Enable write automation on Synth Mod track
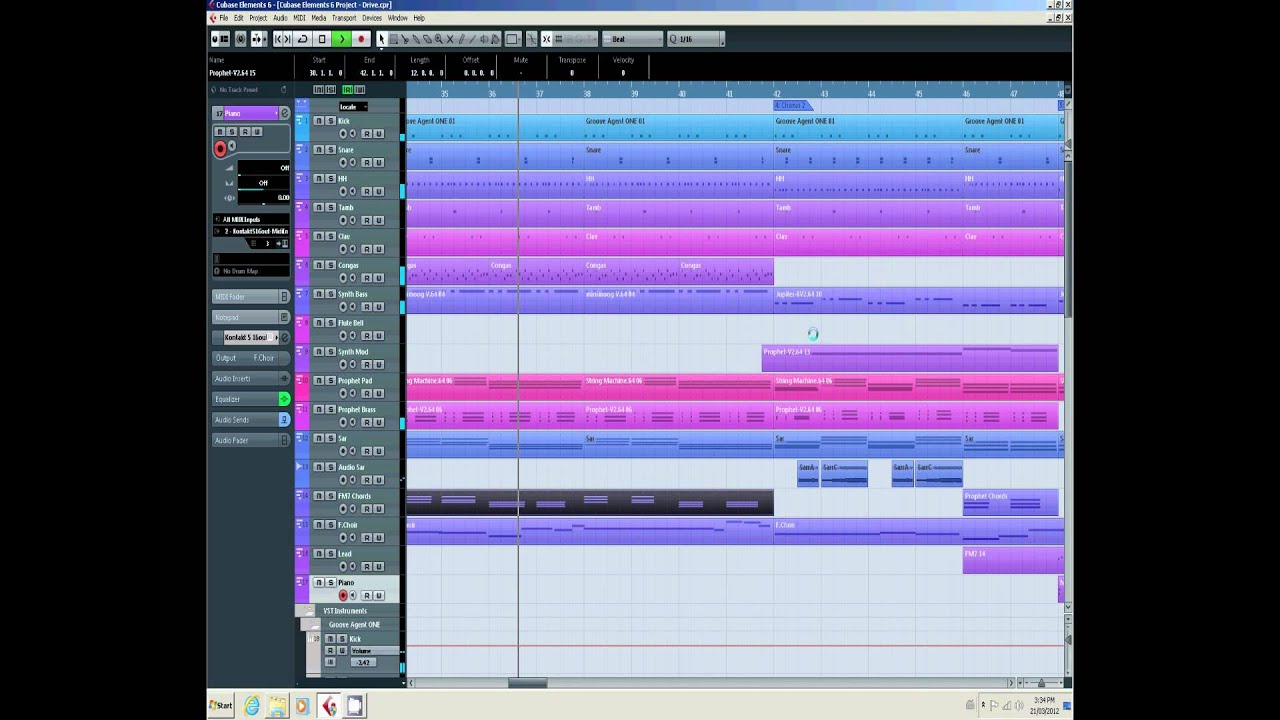This screenshot has width=1280, height=720. (378, 365)
